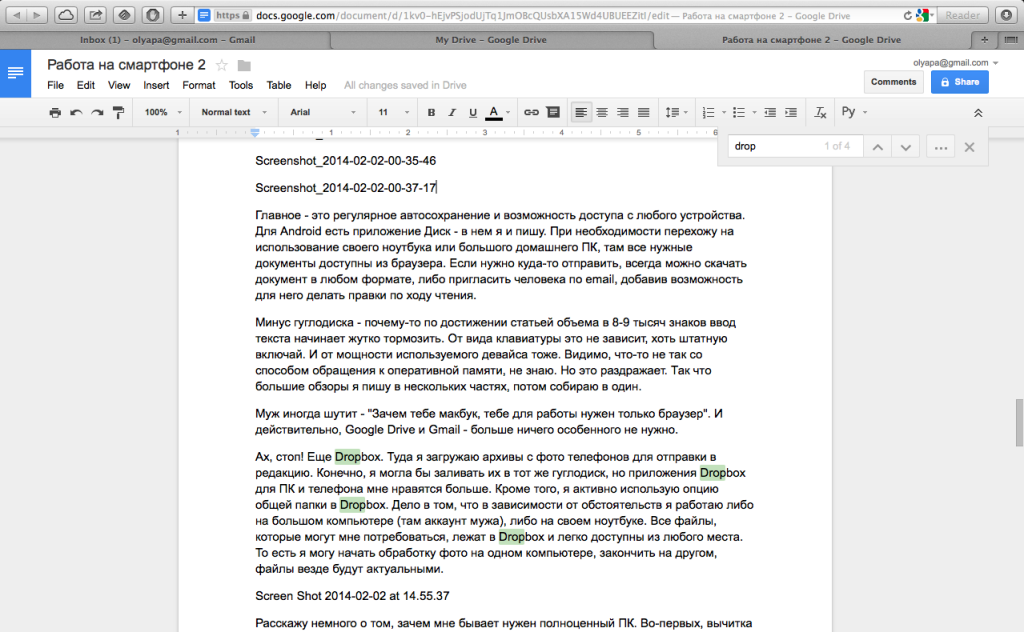Click the Comments button
The width and height of the screenshot is (1024, 632).
pos(893,82)
